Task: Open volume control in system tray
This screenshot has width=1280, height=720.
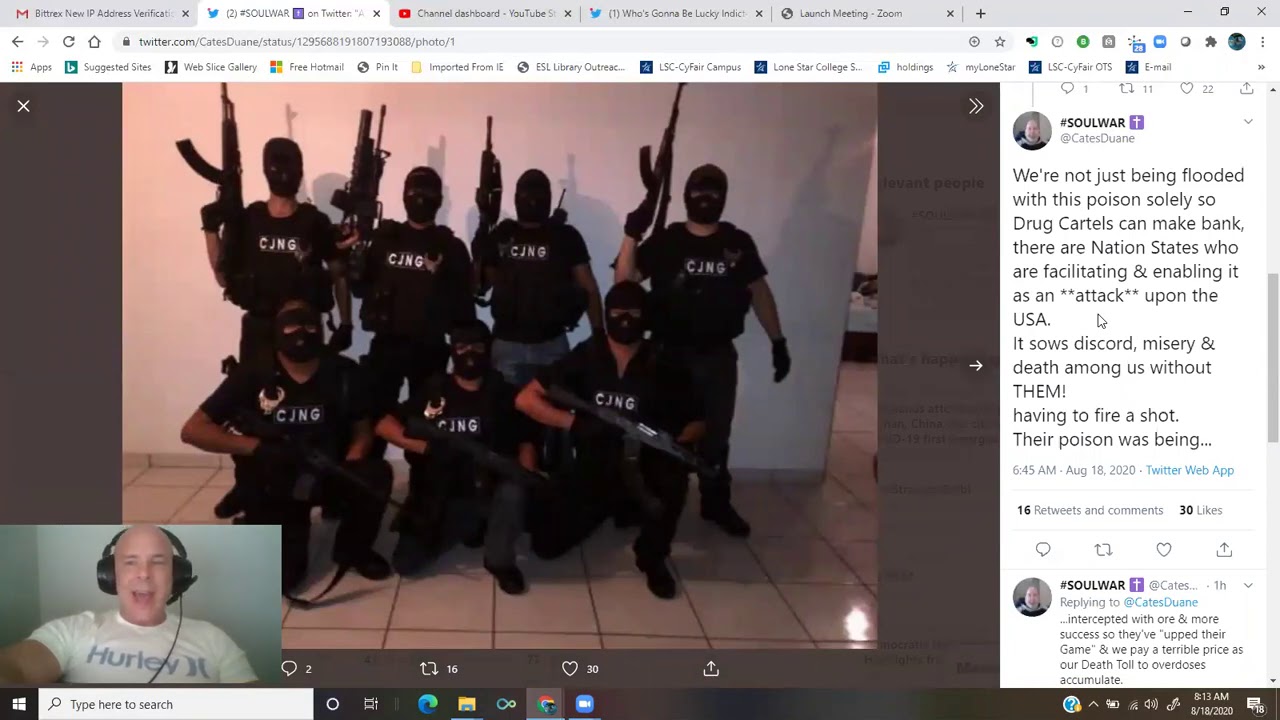Action: tap(1151, 704)
